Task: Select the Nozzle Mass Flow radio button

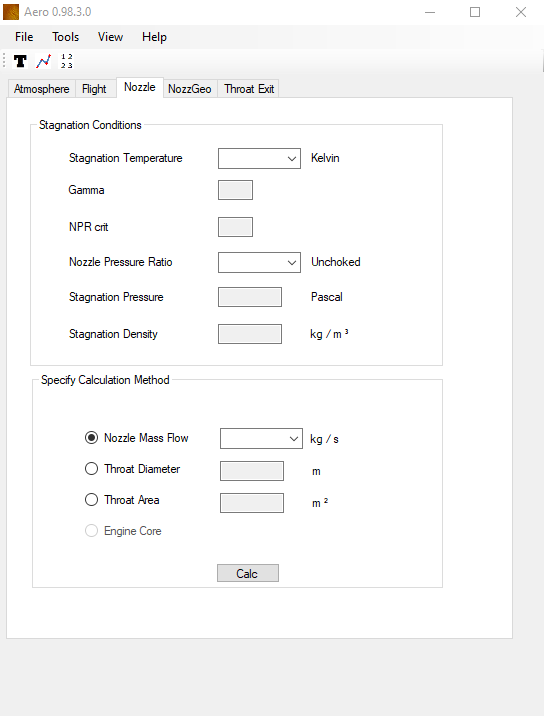Action: [91, 437]
